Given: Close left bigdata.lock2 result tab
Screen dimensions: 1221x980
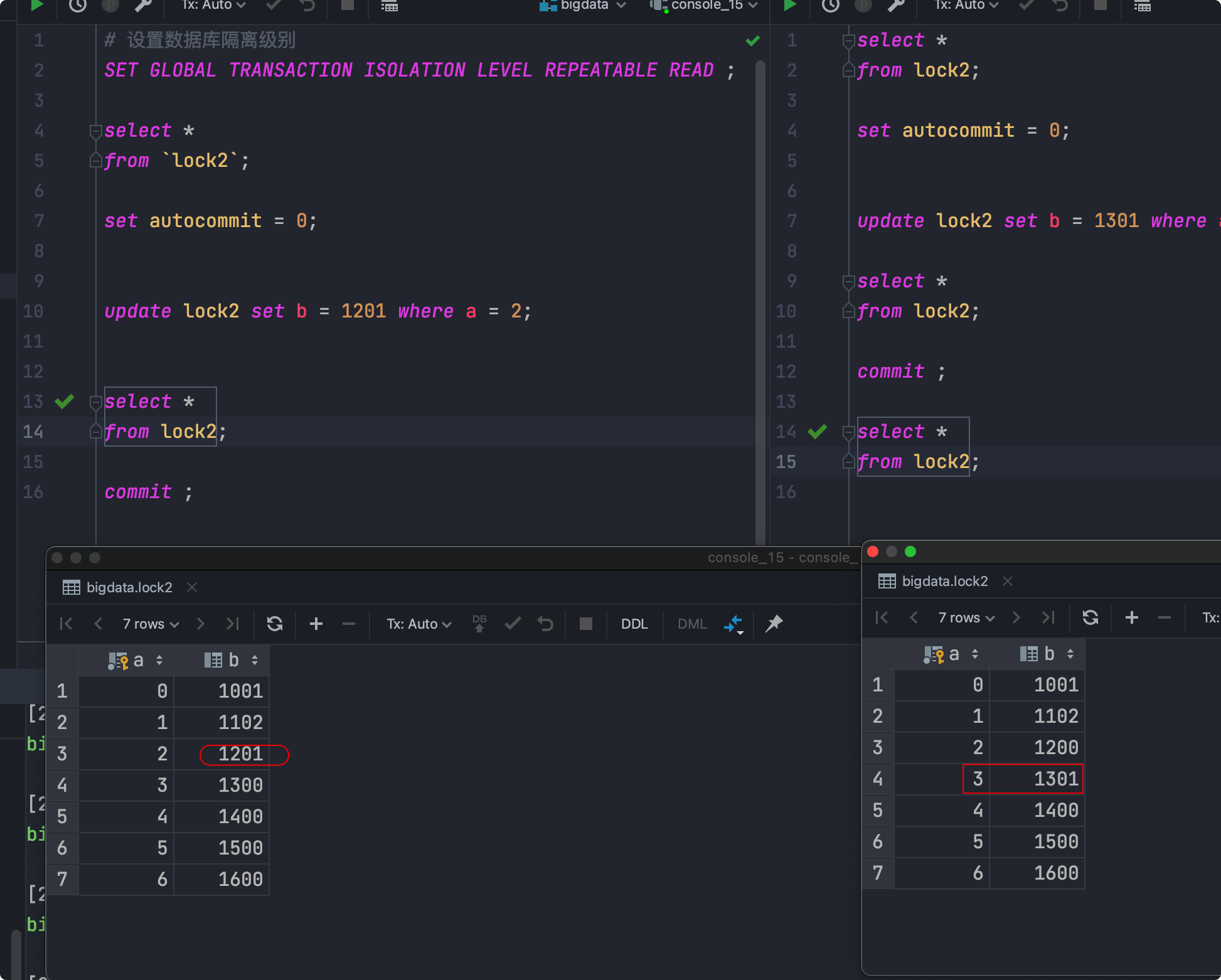Looking at the screenshot, I should (192, 587).
